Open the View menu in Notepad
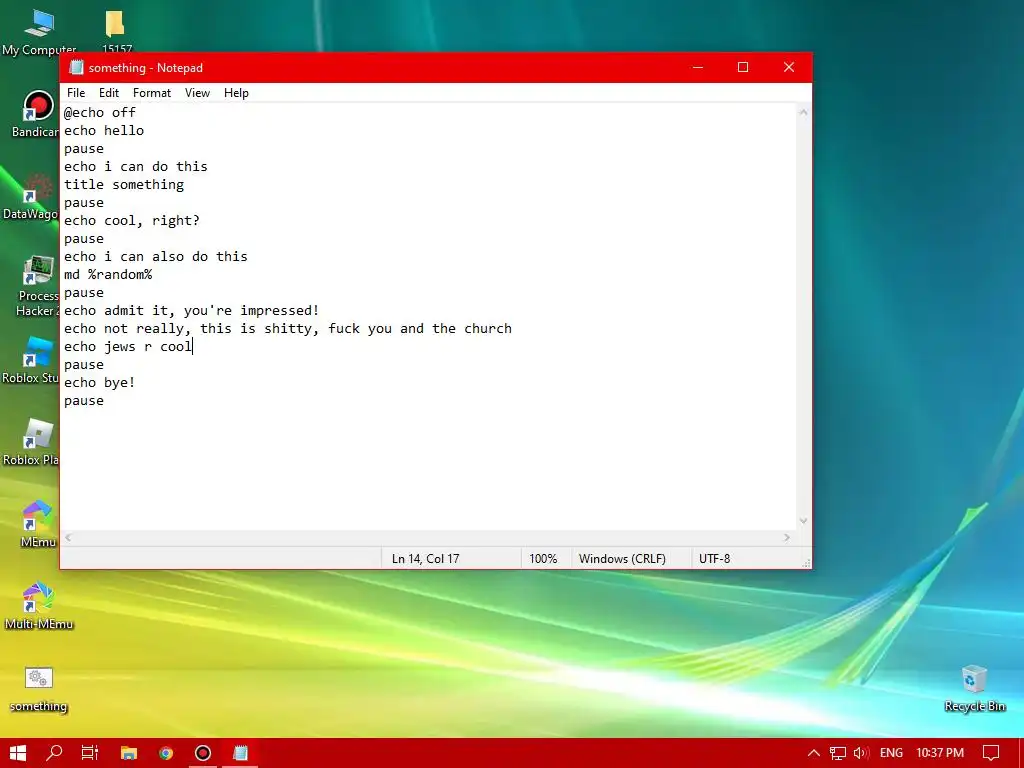 [x=197, y=93]
